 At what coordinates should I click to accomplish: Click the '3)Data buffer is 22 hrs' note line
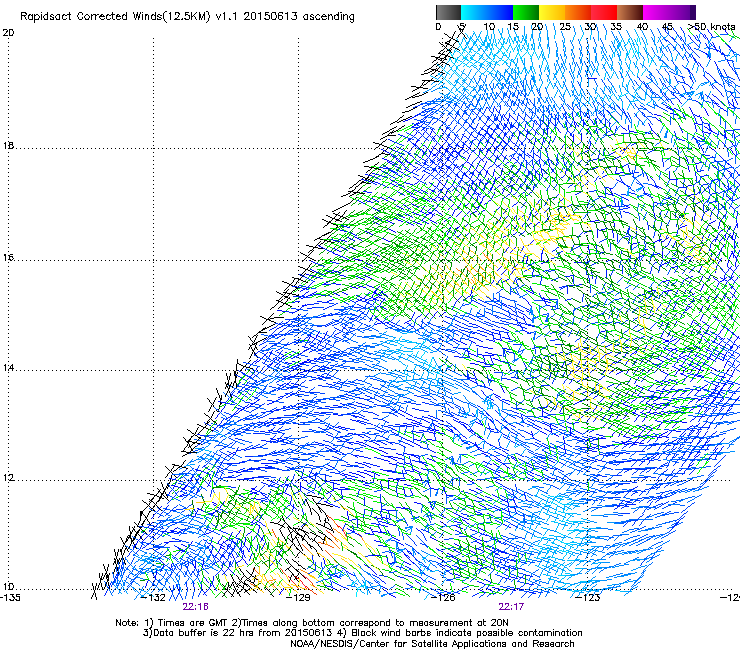tap(236, 633)
